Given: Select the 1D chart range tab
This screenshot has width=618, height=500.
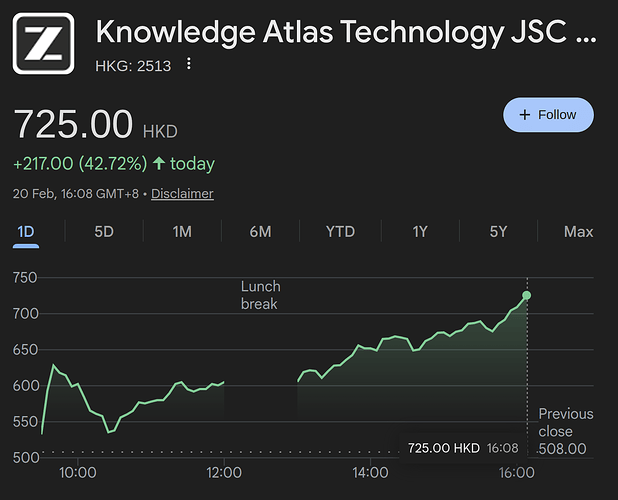Looking at the screenshot, I should click(26, 232).
